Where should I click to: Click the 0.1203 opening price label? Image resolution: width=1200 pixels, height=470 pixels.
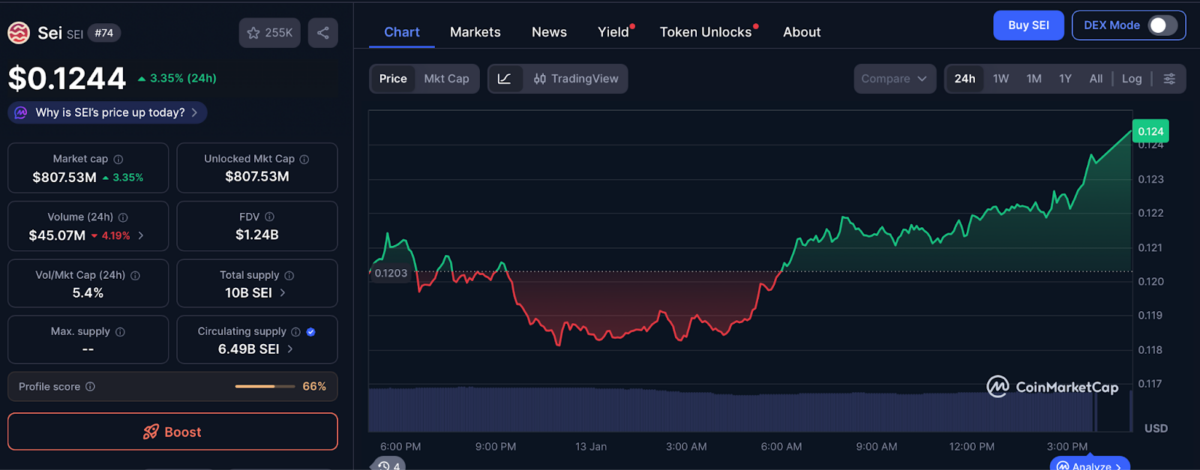pos(390,272)
